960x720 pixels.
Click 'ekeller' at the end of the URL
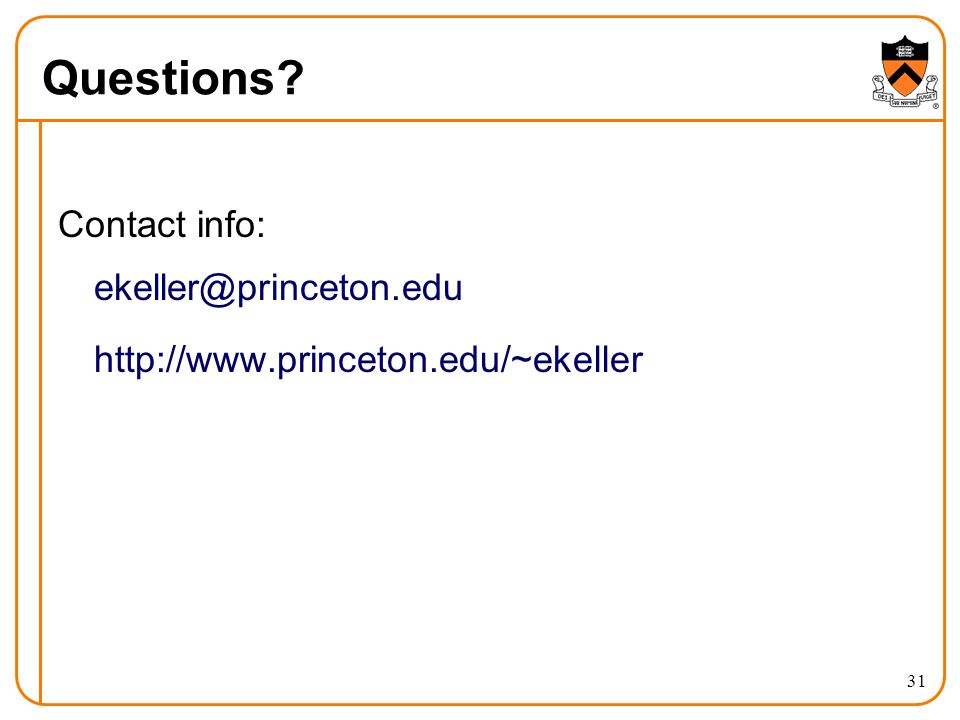588,360
